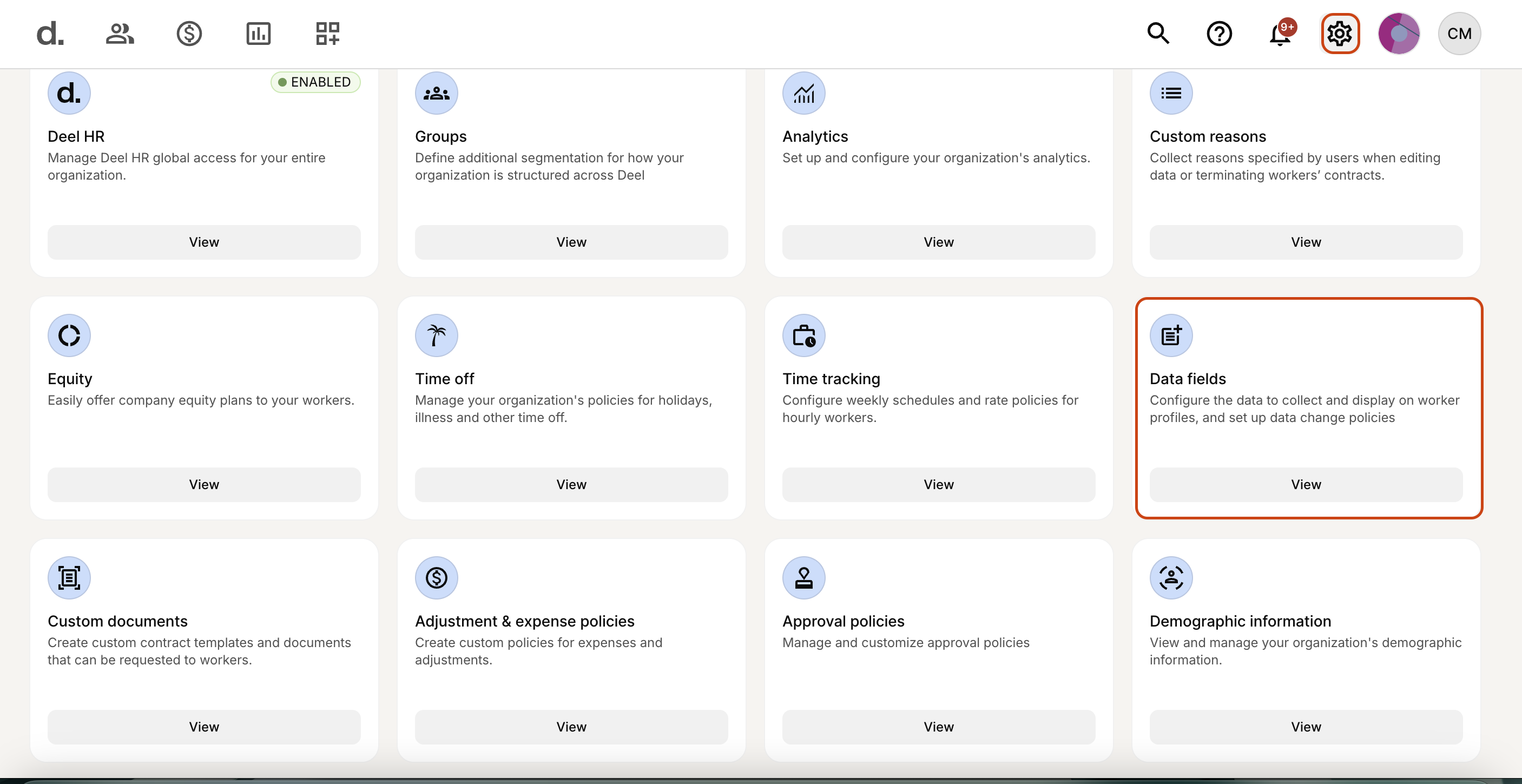Click 'Adjustment & expense policies' title
This screenshot has width=1522, height=784.
[525, 621]
